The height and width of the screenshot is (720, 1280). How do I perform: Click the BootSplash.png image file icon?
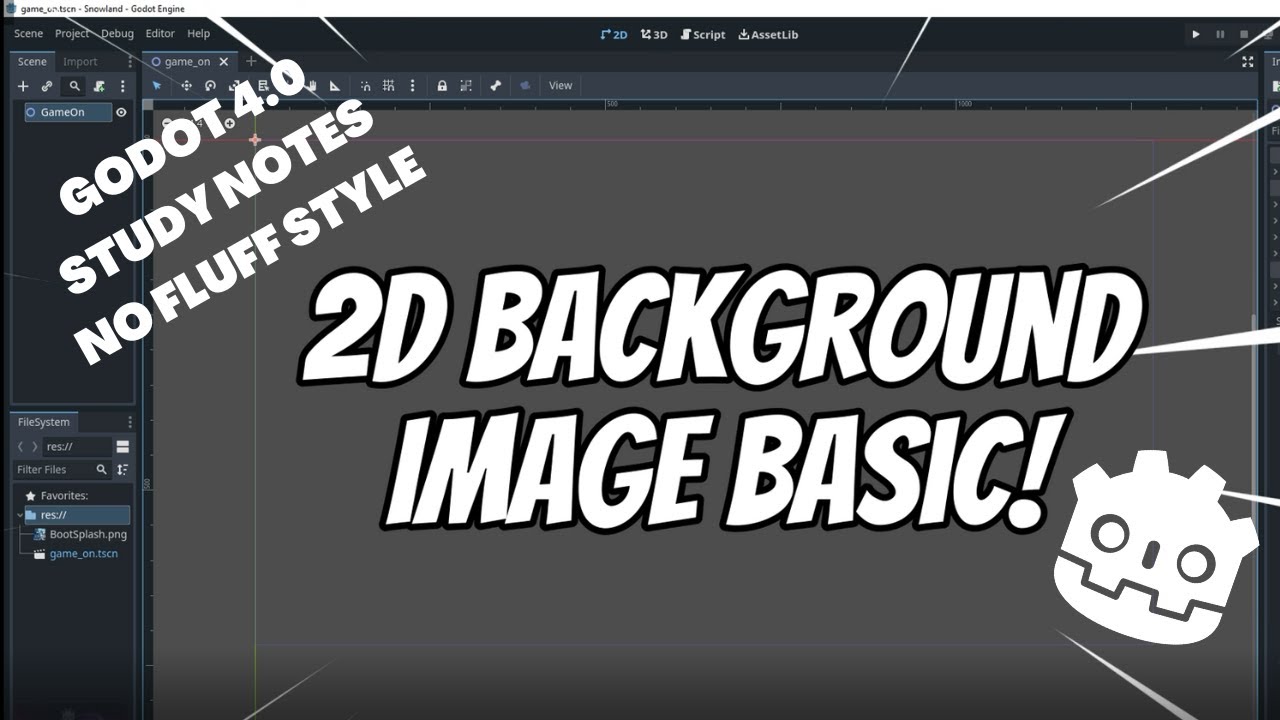tap(41, 534)
